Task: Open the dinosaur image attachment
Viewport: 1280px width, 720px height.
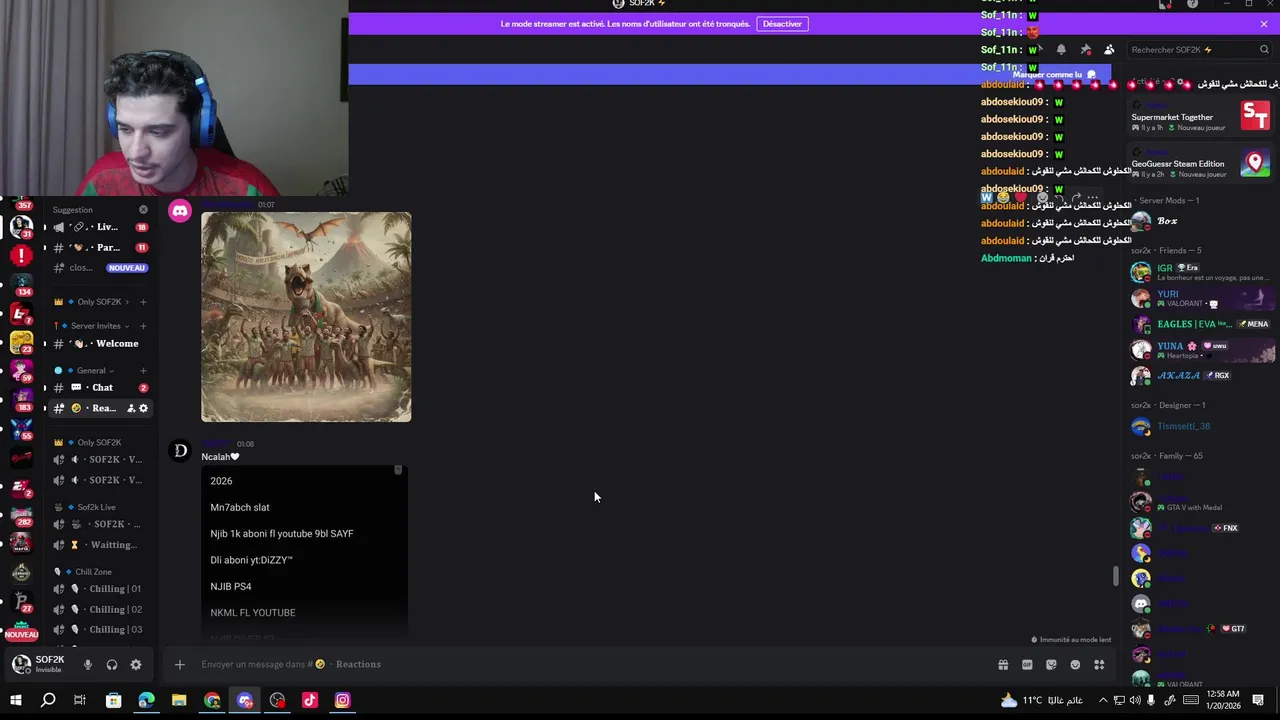Action: pyautogui.click(x=306, y=317)
